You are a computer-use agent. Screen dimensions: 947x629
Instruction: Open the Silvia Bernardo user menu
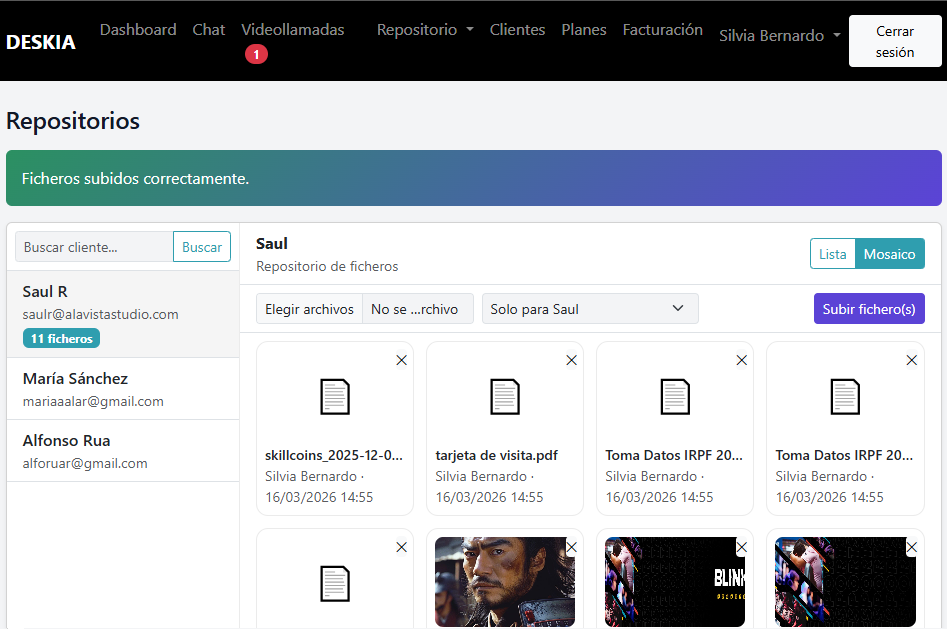click(779, 35)
